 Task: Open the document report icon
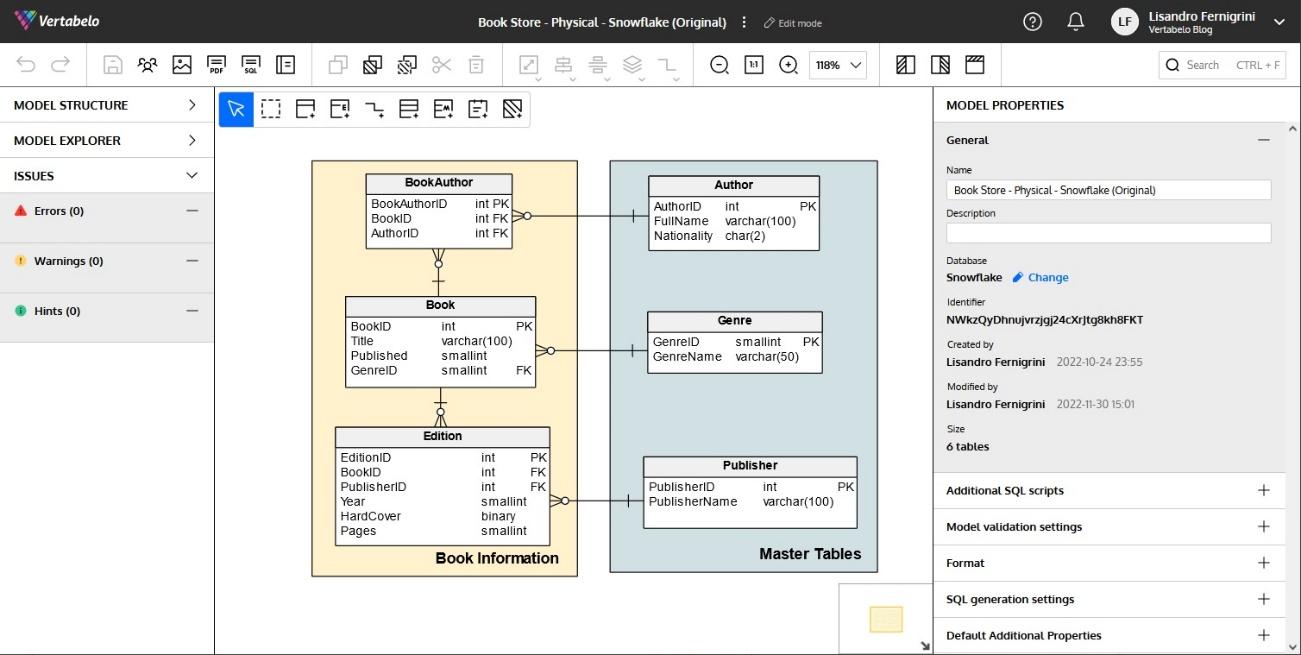point(285,65)
